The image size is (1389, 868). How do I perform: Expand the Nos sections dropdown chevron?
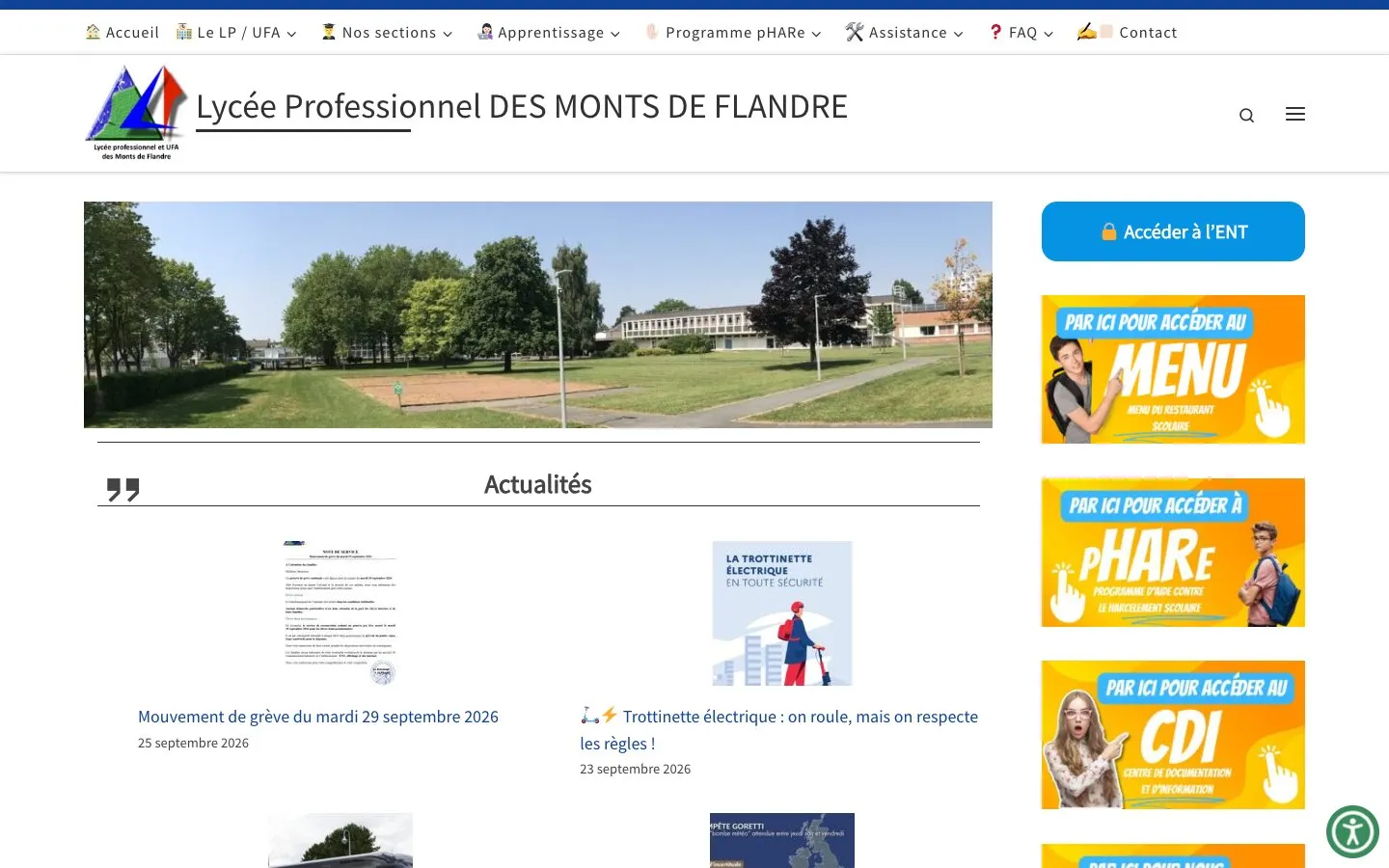pyautogui.click(x=448, y=34)
